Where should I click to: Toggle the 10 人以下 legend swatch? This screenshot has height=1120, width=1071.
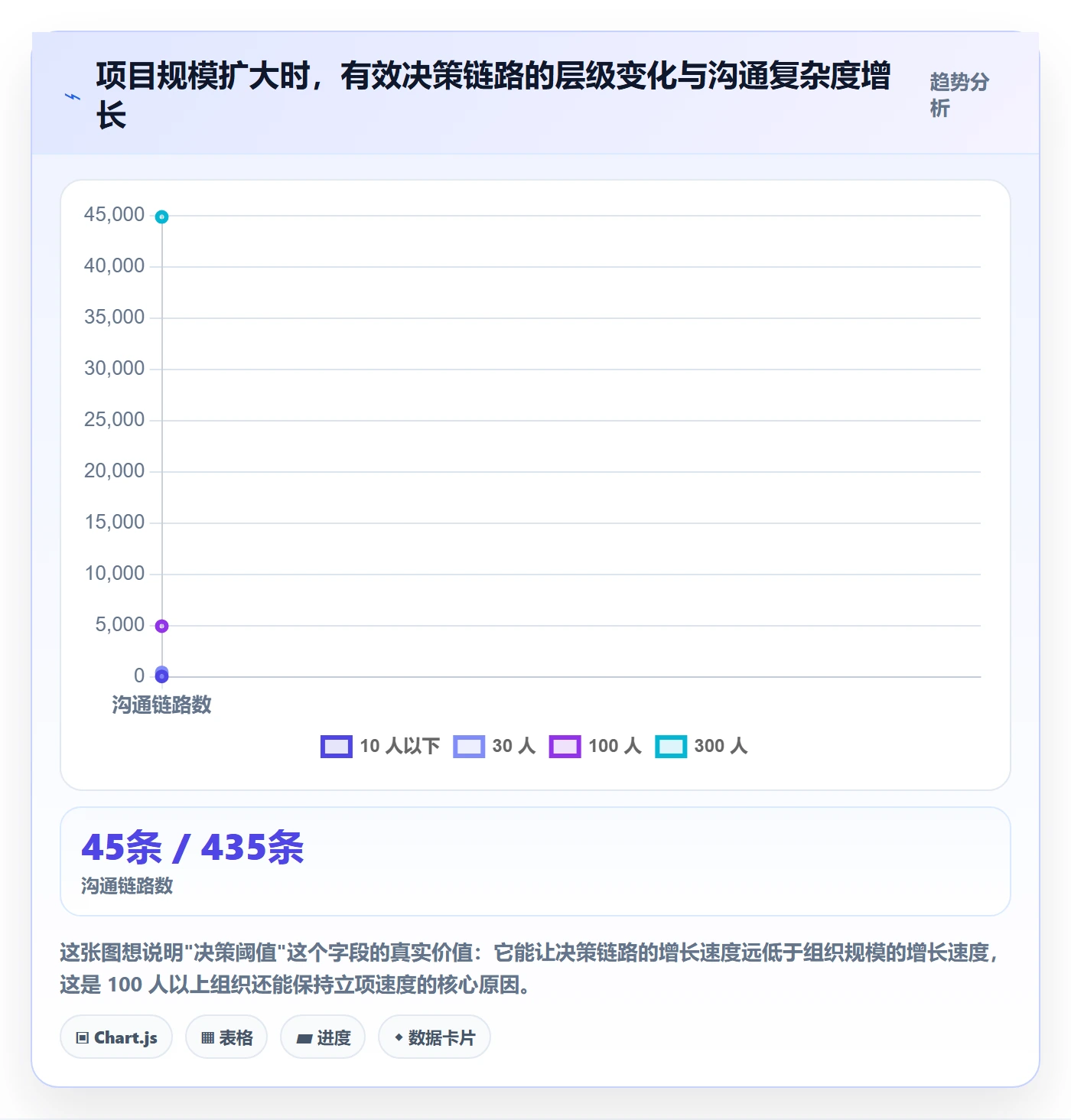pyautogui.click(x=337, y=747)
